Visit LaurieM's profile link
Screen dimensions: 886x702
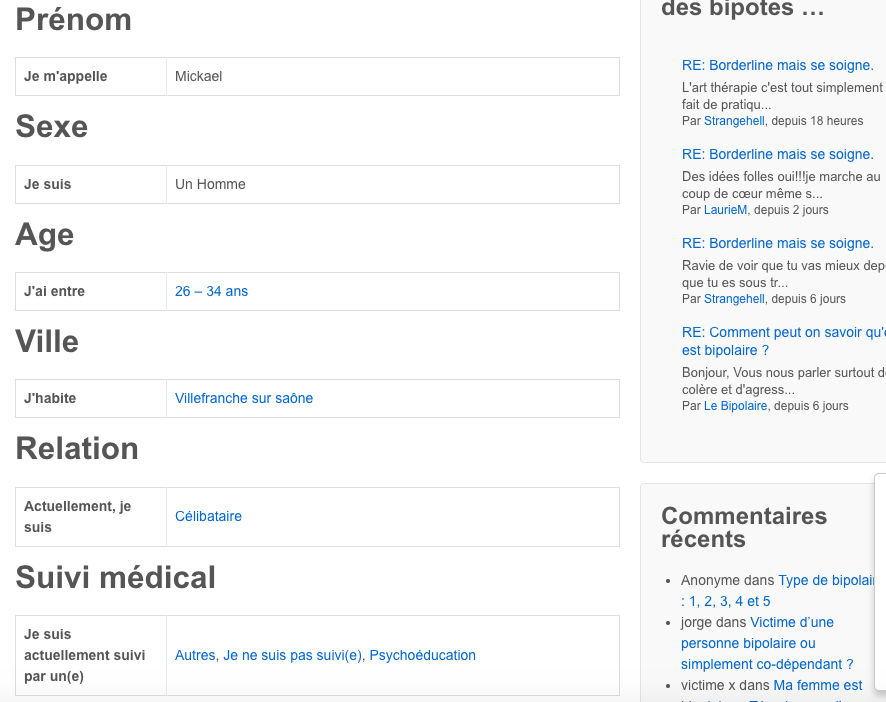point(725,210)
